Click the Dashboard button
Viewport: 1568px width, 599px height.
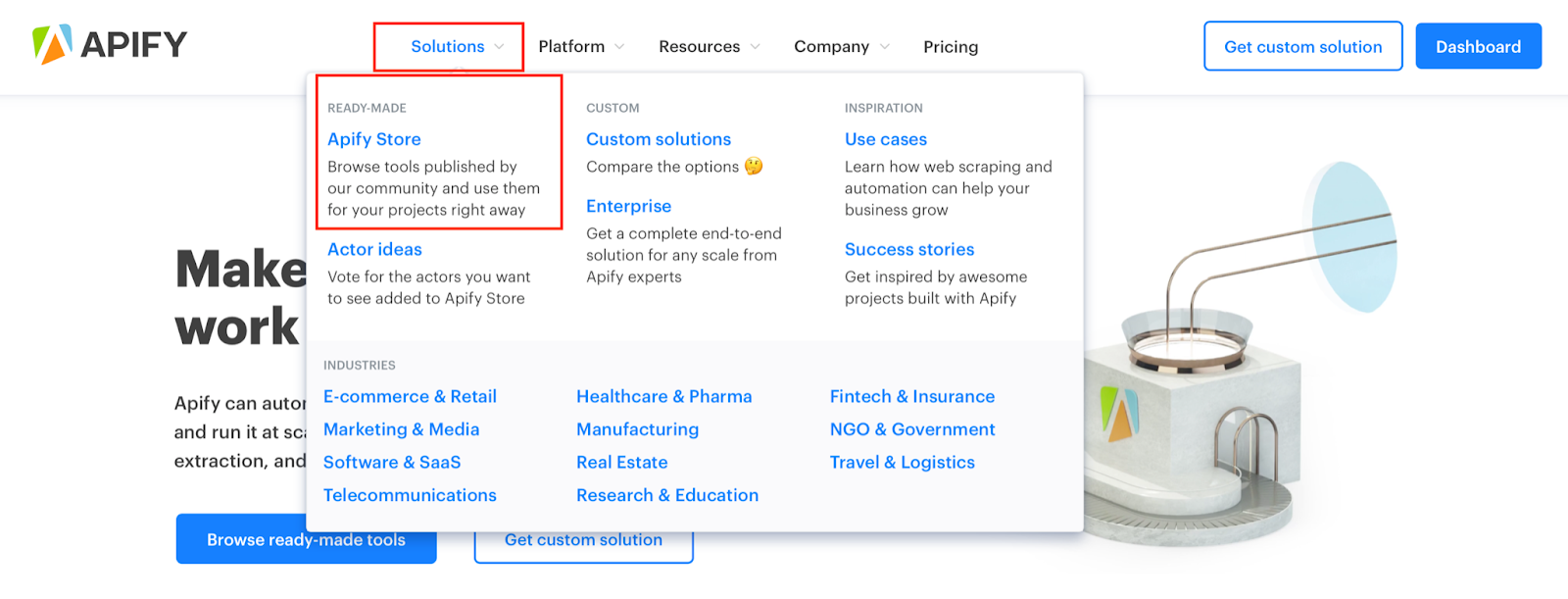pyautogui.click(x=1478, y=46)
